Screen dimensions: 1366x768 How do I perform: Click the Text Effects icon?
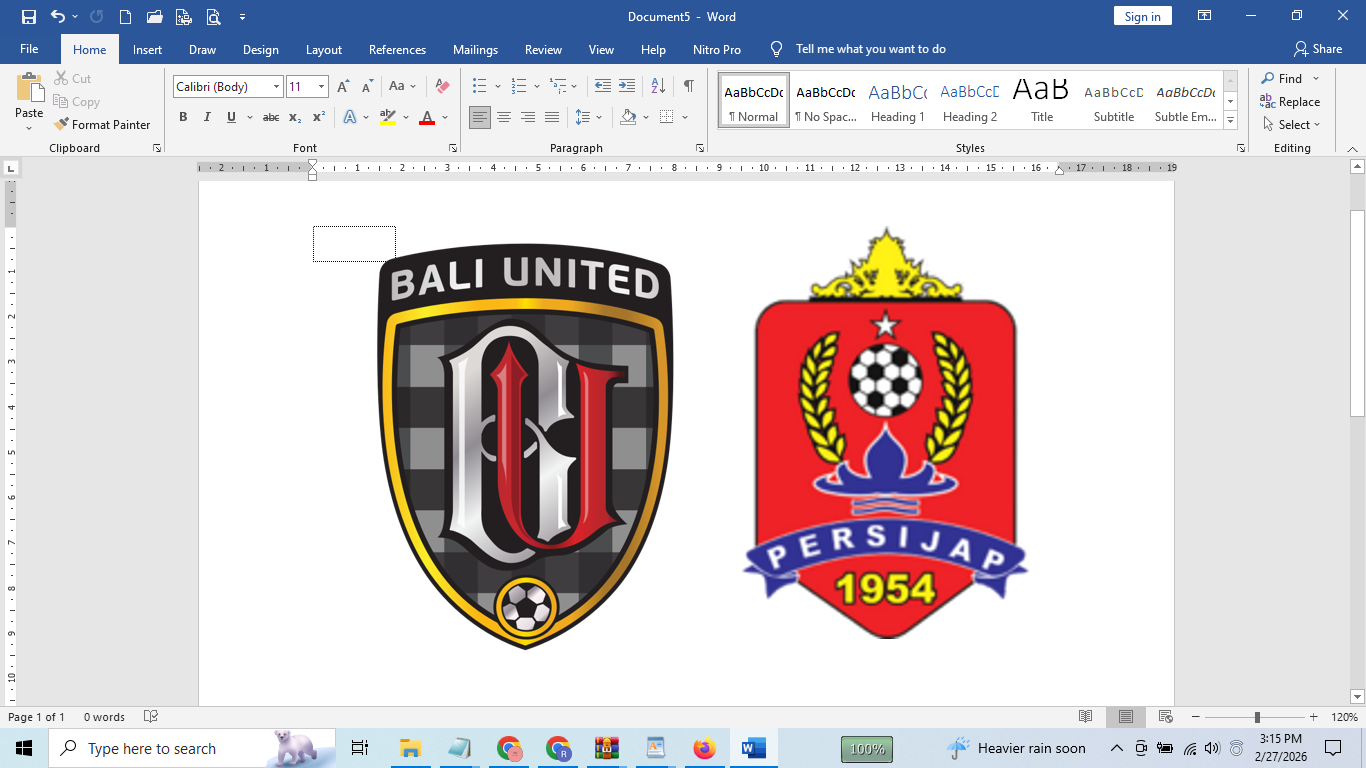350,117
